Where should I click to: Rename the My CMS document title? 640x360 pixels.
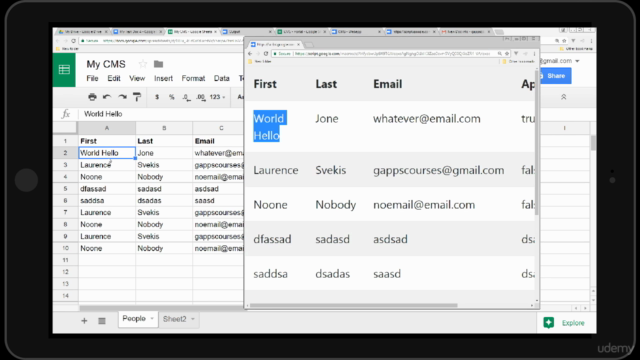click(106, 64)
